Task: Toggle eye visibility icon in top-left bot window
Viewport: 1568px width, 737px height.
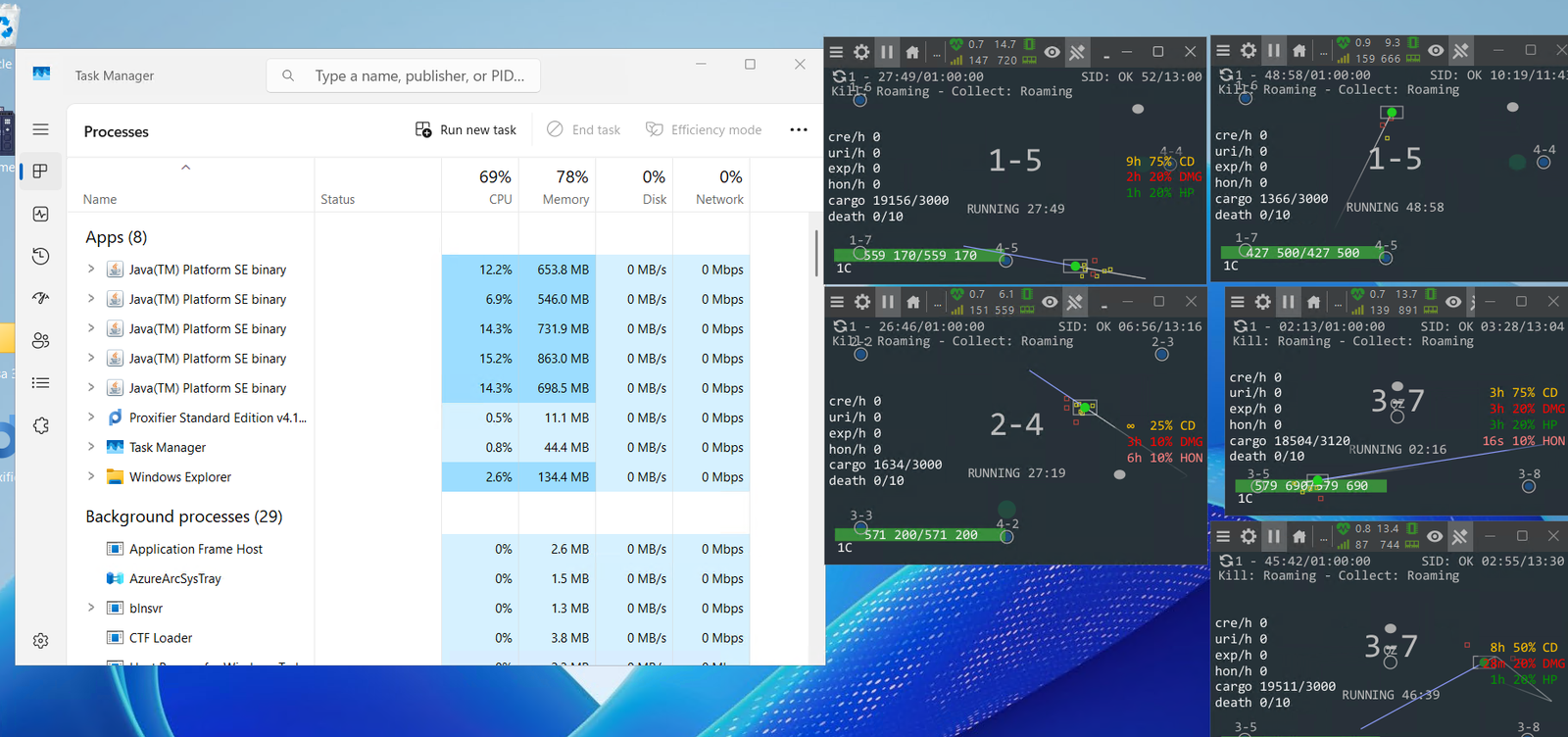Action: coord(1052,52)
